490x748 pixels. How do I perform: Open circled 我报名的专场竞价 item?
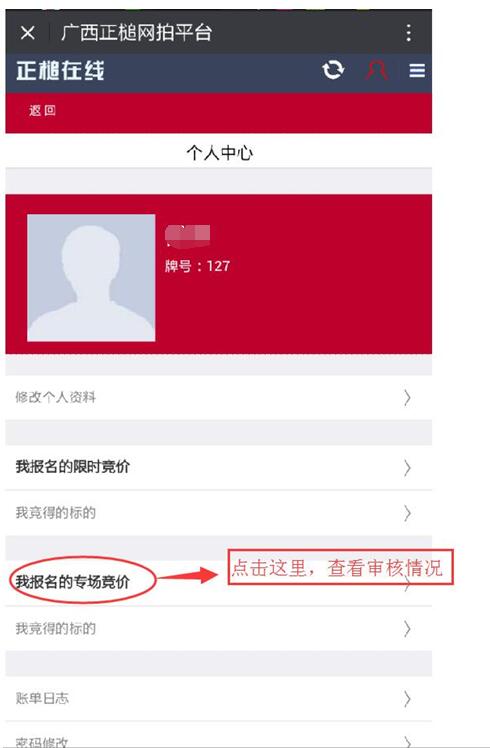(x=72, y=582)
